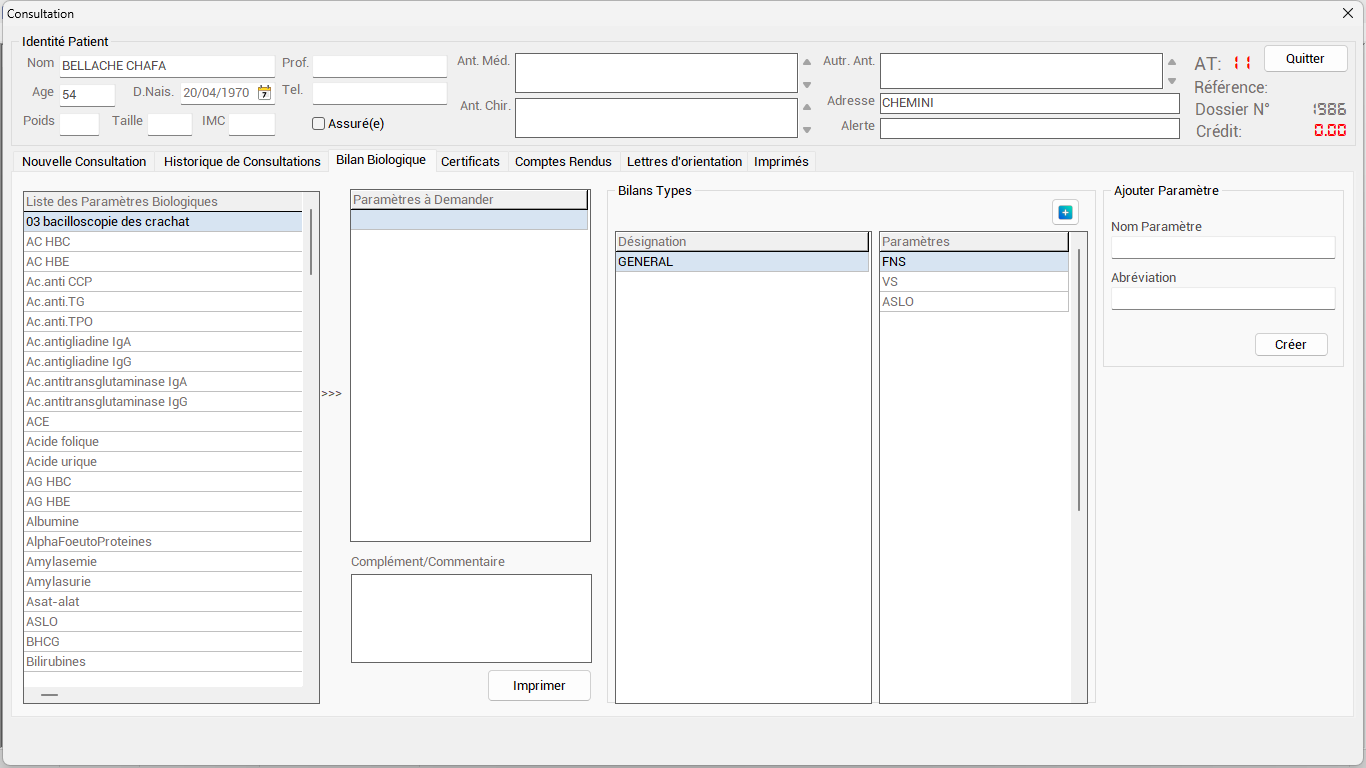The height and width of the screenshot is (768, 1366).
Task: Click the up arrow beside Ant. Méd. box
Action: [807, 62]
